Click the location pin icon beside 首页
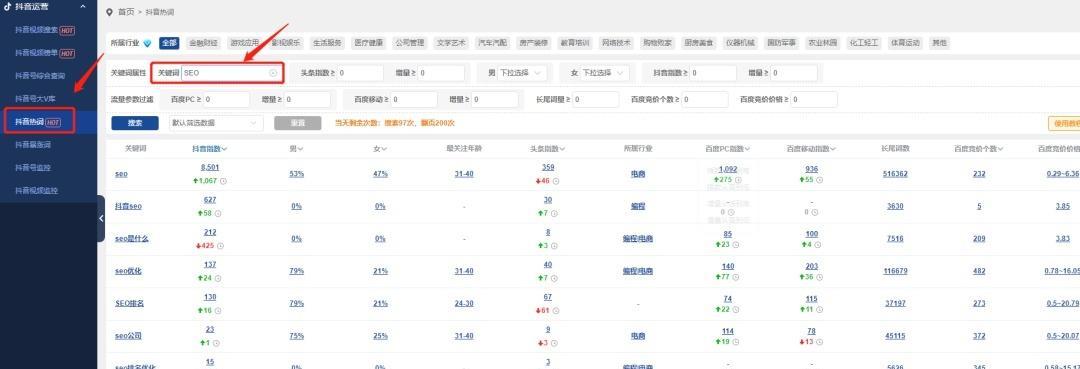1080x369 pixels. (110, 12)
